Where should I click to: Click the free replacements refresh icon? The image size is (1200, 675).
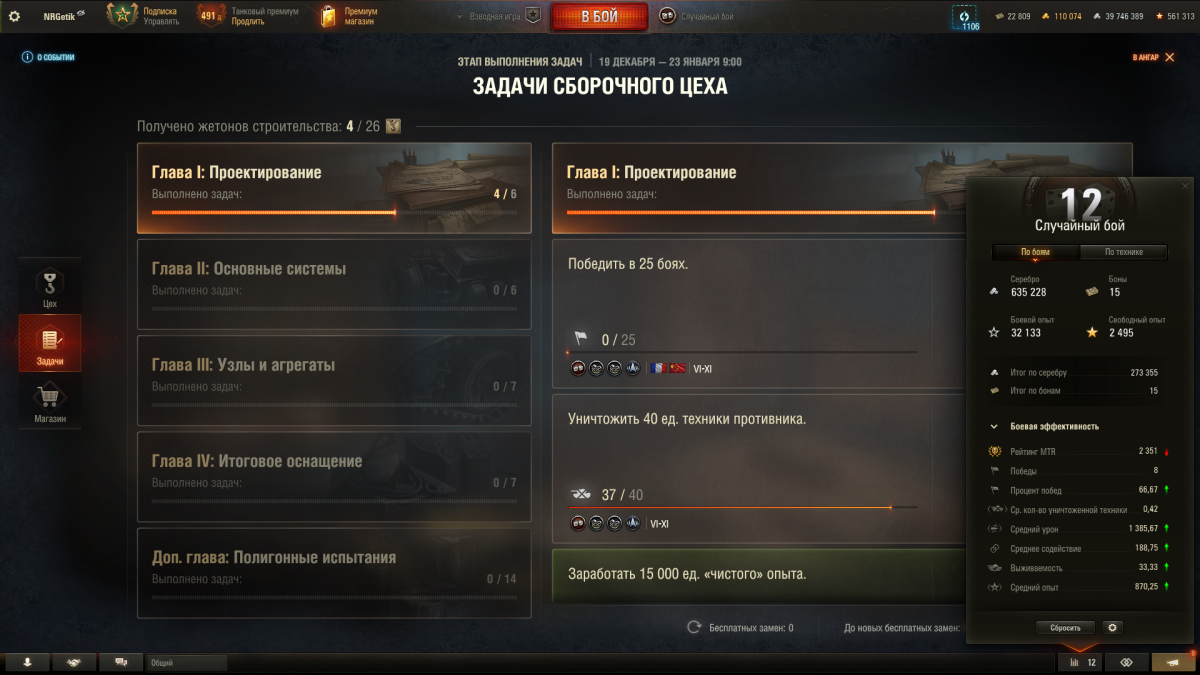(694, 627)
